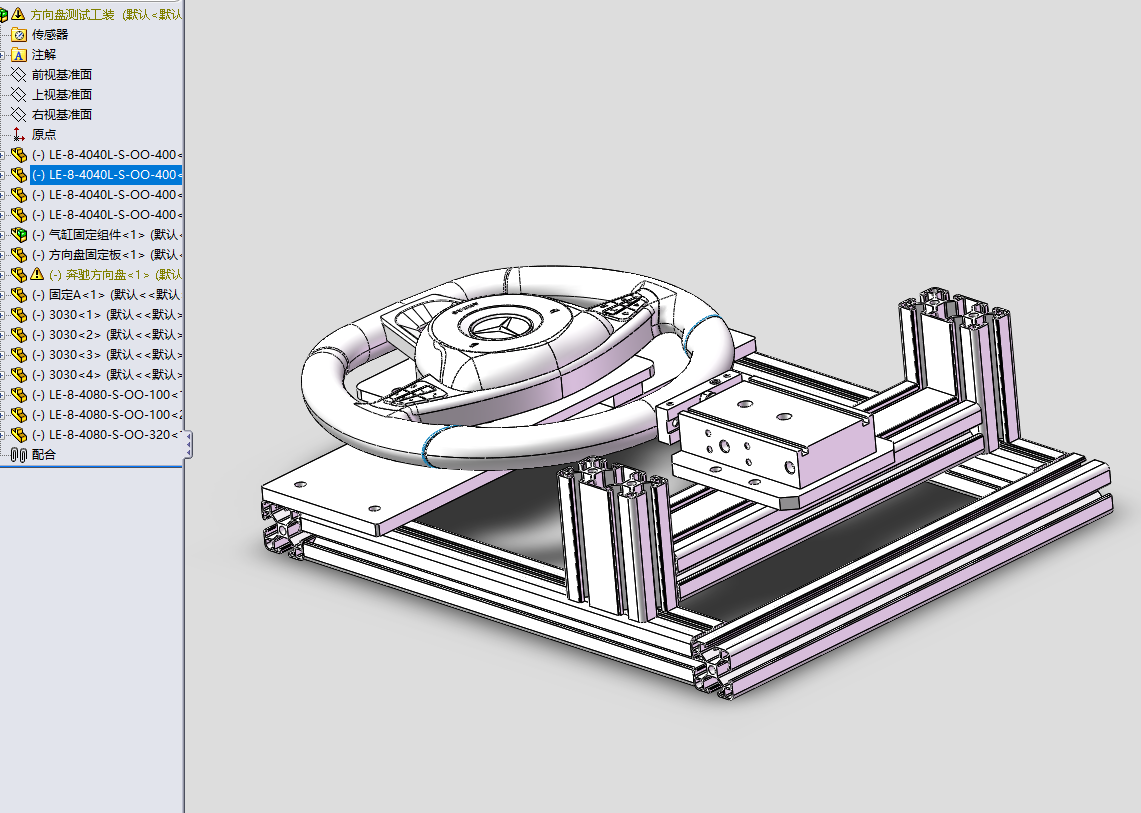1141x813 pixels.
Task: Click the 传感器 sensors folder icon
Action: click(19, 34)
